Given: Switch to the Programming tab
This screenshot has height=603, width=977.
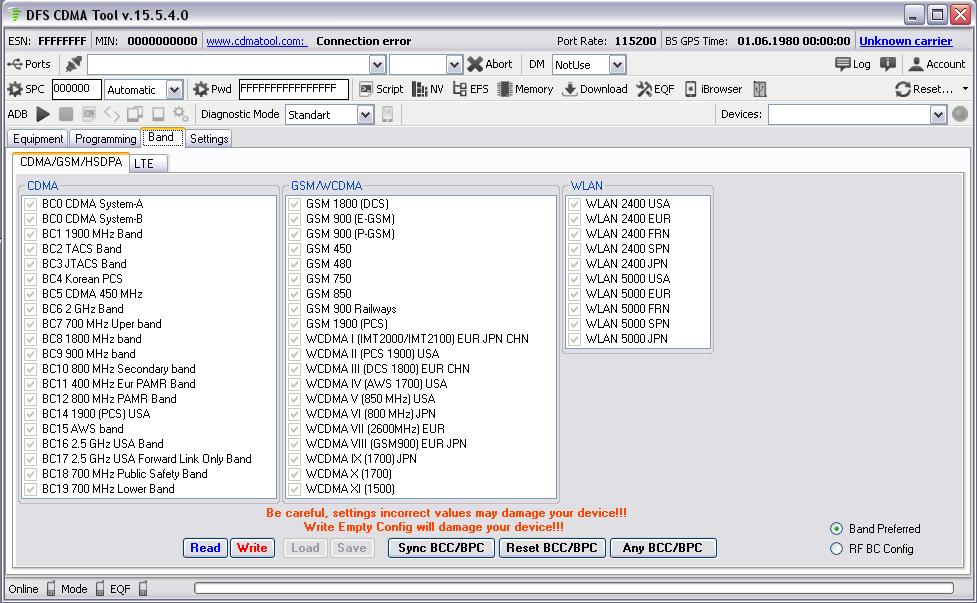Looking at the screenshot, I should click(x=105, y=138).
